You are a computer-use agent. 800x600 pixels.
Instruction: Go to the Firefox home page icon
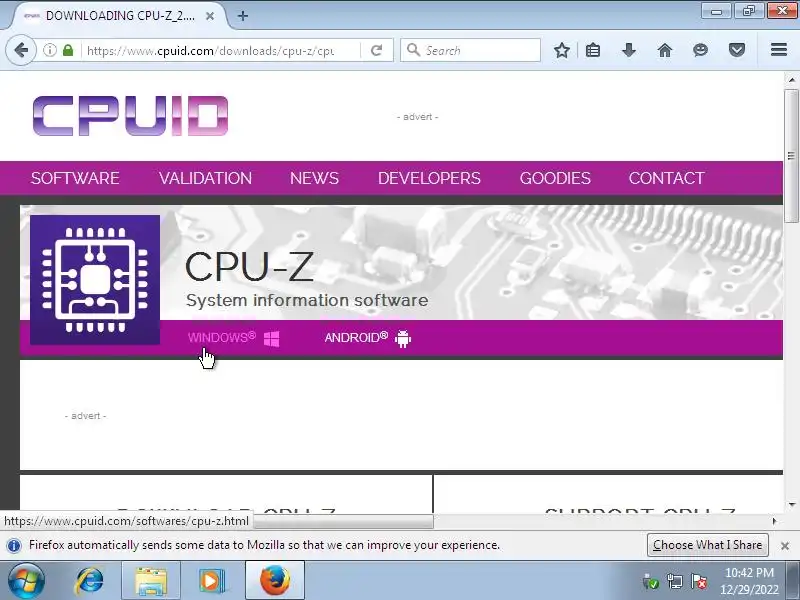pos(665,50)
